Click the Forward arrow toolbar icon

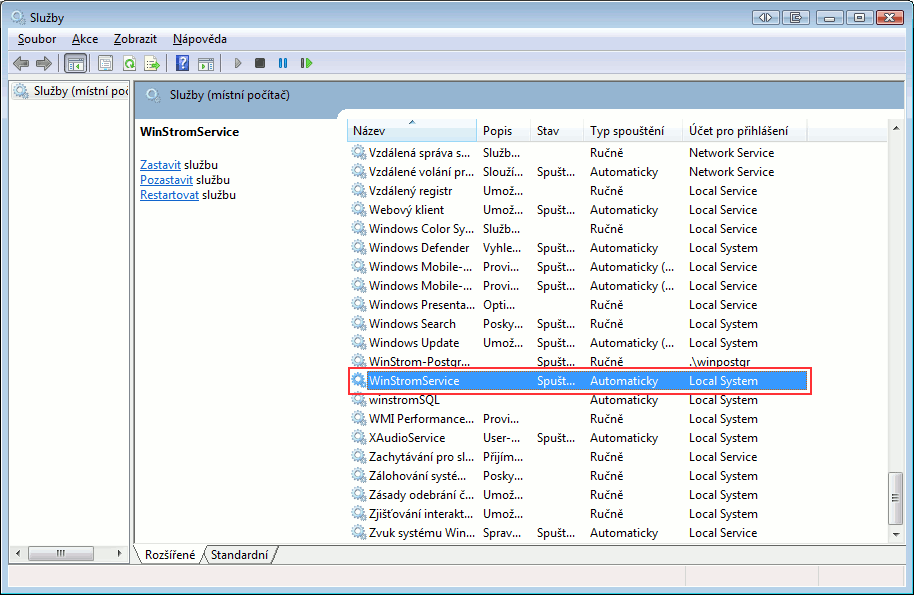click(44, 63)
